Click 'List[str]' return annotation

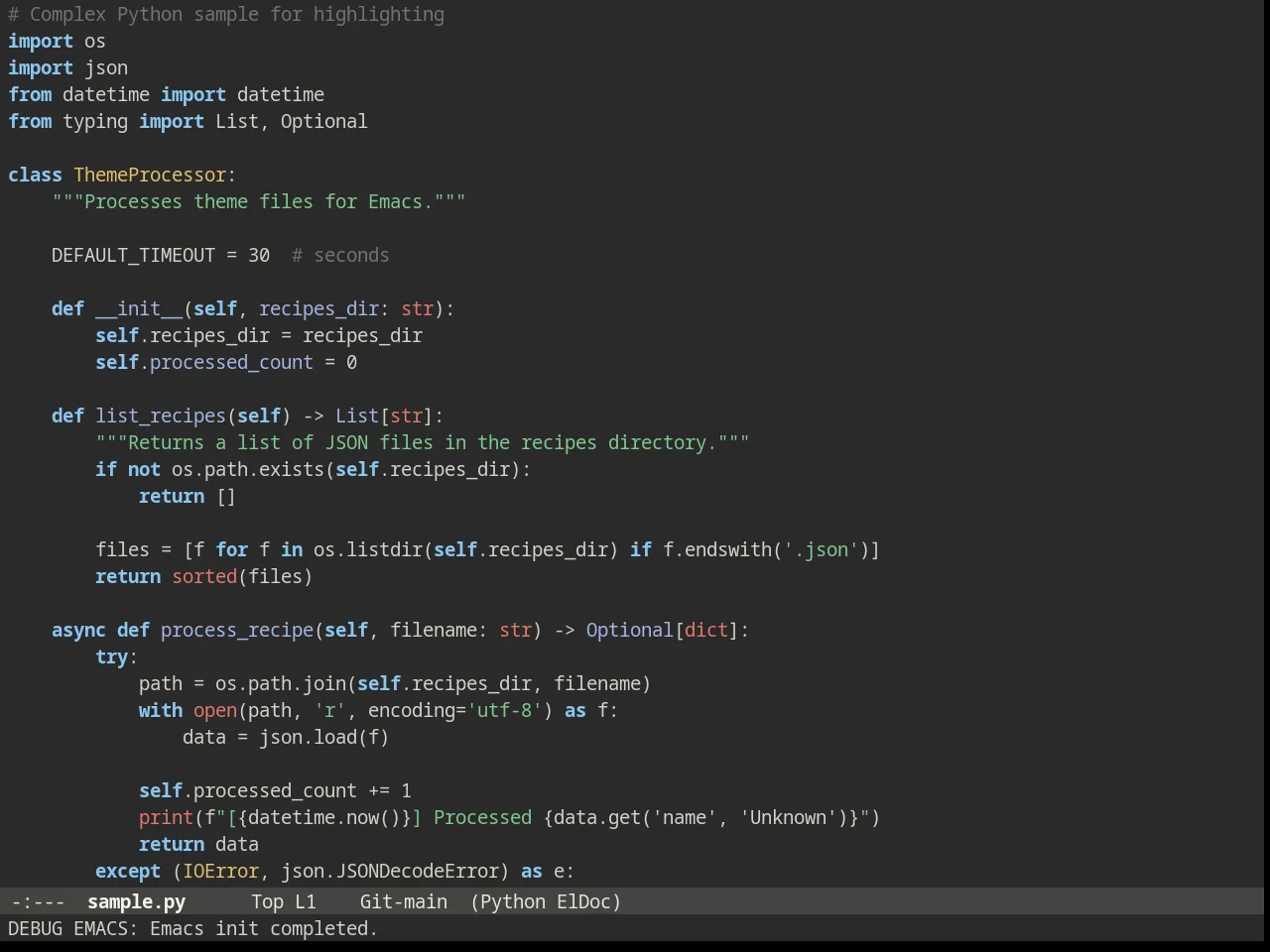pos(384,416)
